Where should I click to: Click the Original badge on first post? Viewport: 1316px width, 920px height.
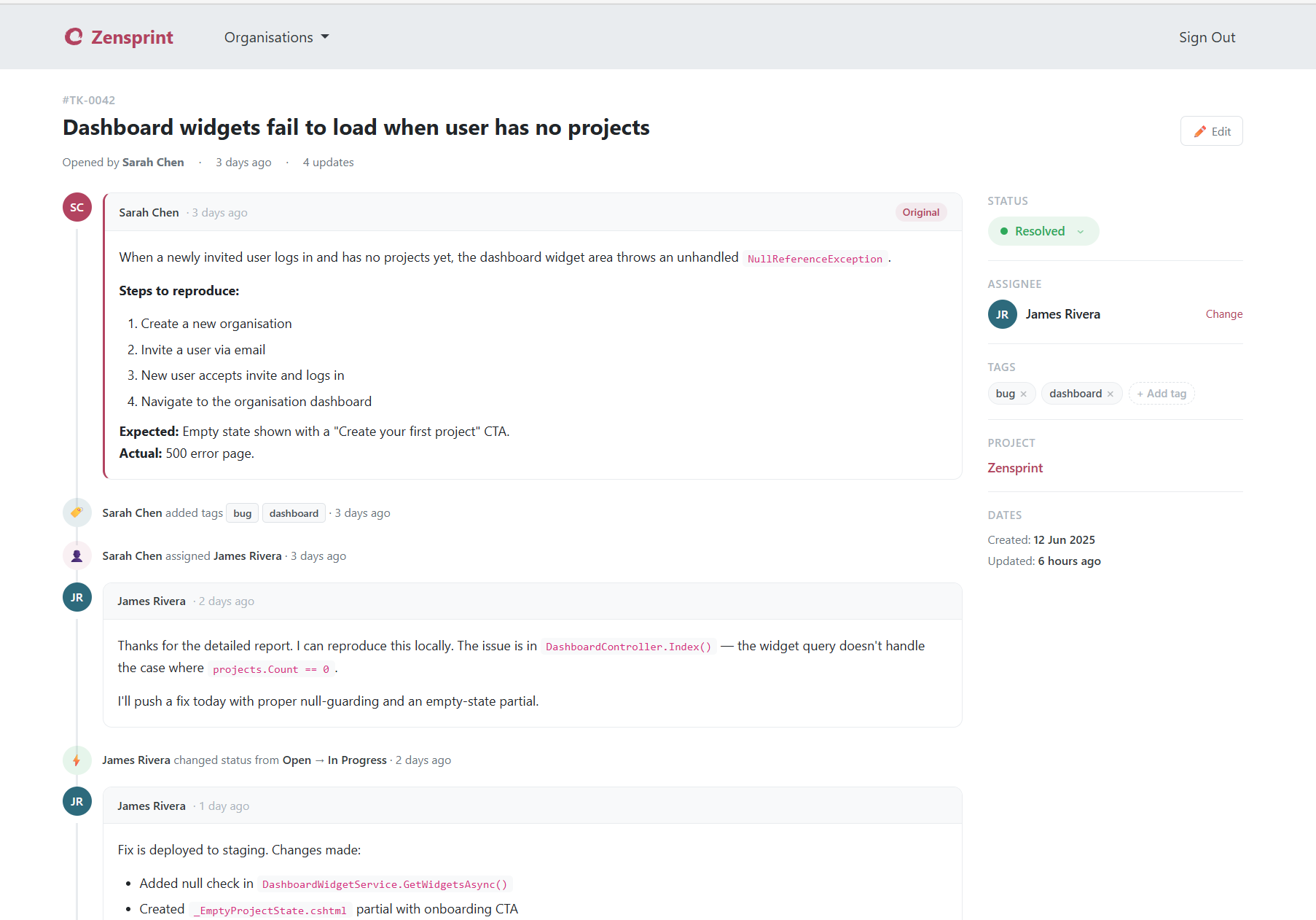coord(920,212)
